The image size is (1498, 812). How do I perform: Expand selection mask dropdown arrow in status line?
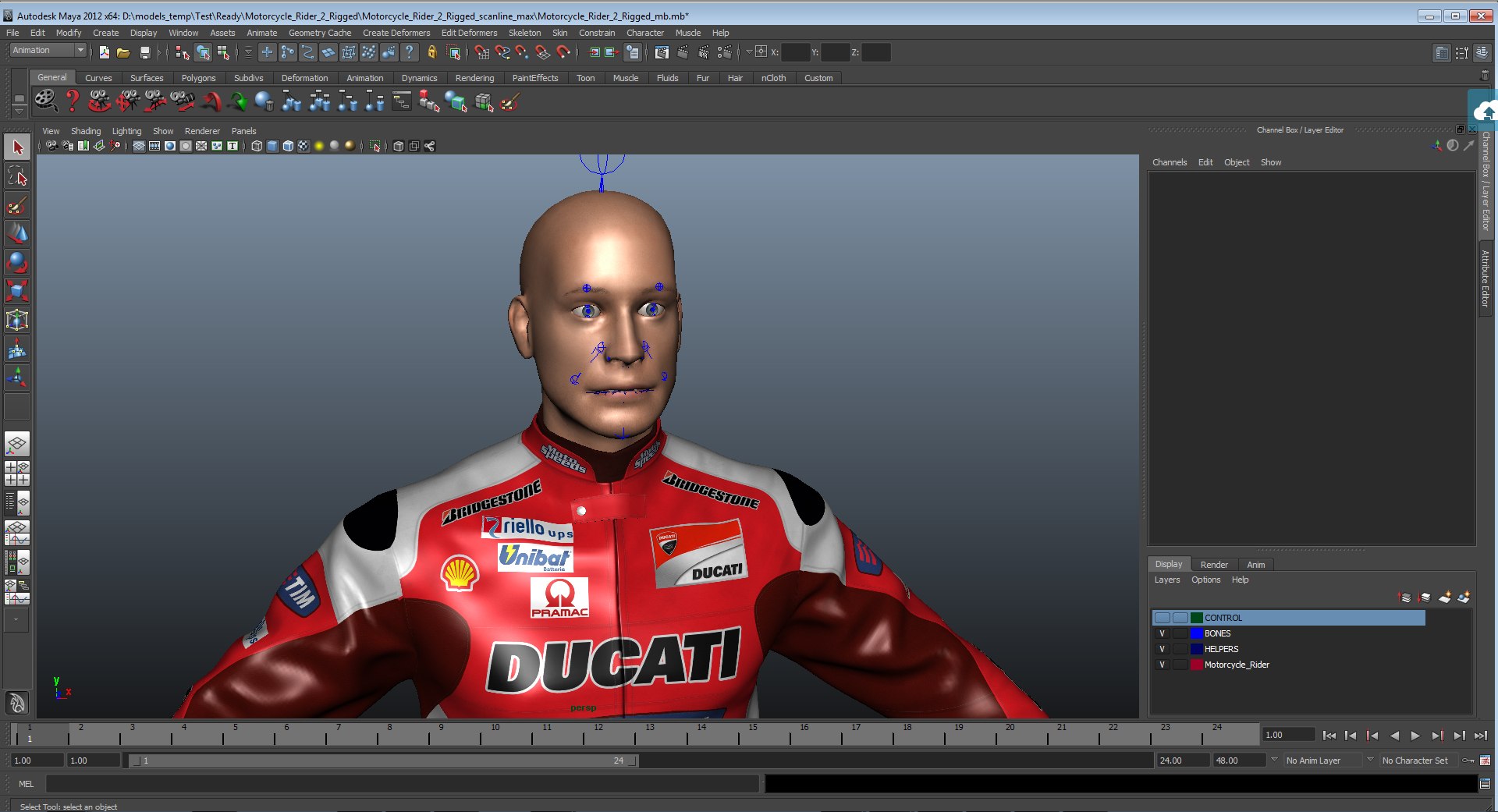[248, 52]
